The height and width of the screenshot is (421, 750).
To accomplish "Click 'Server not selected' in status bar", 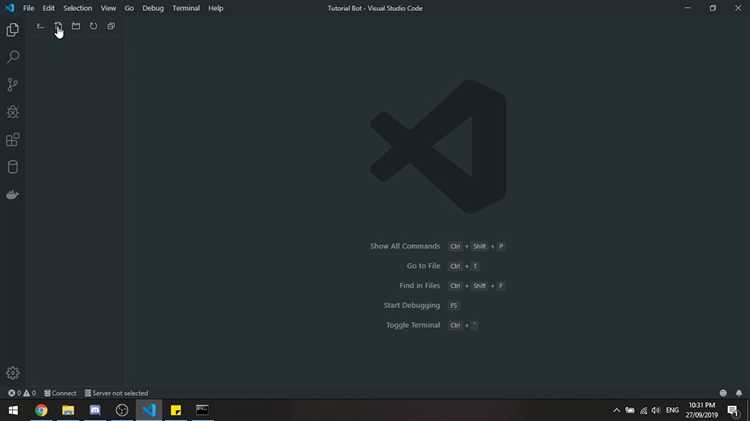I will [x=116, y=393].
